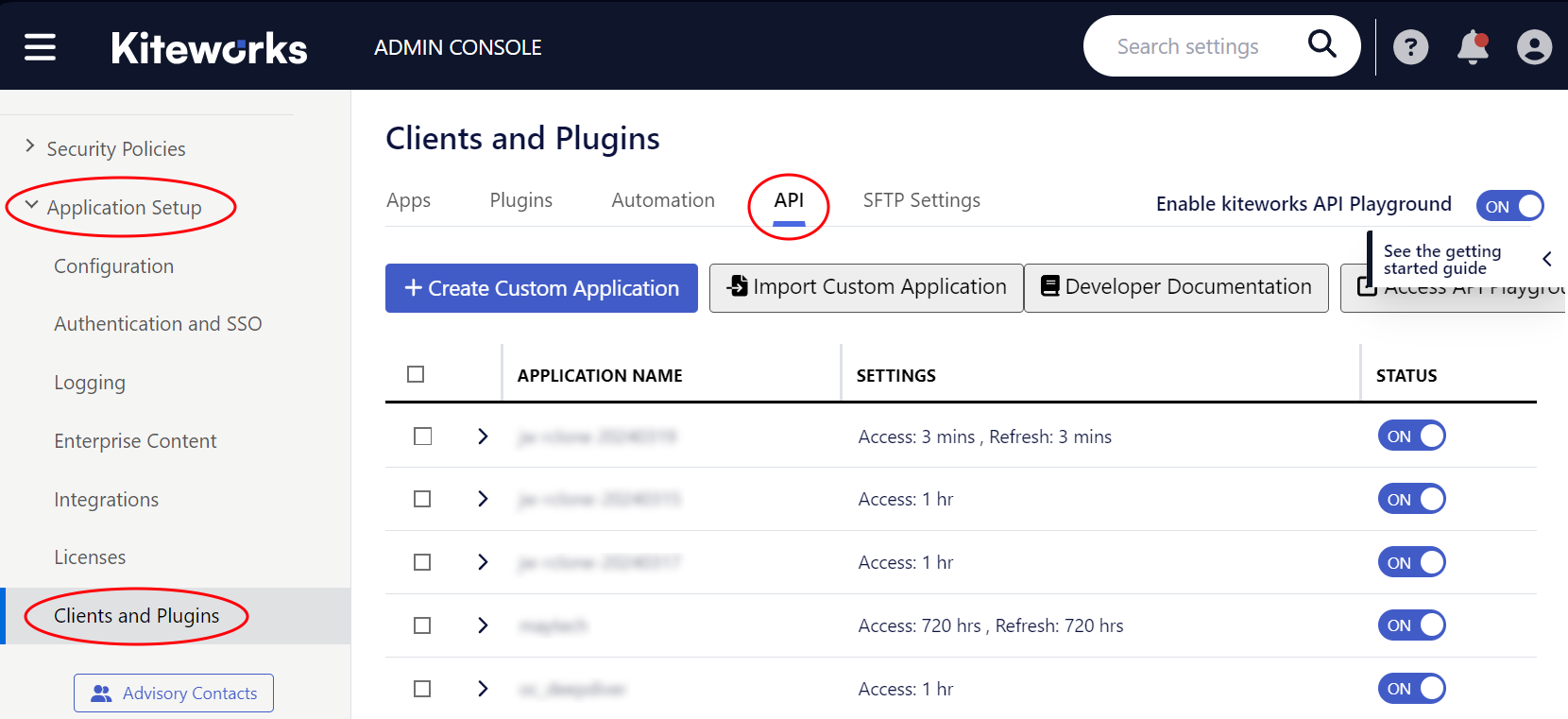Viewport: 1568px width, 719px height.
Task: Turn off status toggle for third application row
Action: [1411, 562]
